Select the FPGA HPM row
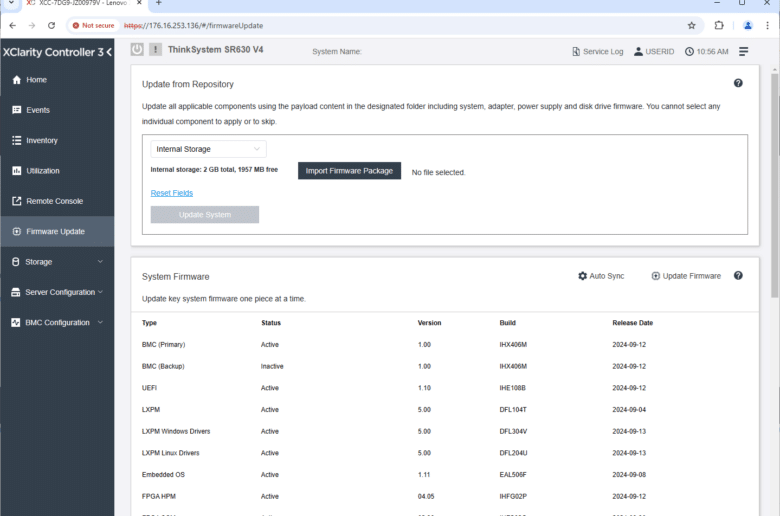This screenshot has height=516, width=780. (x=445, y=496)
